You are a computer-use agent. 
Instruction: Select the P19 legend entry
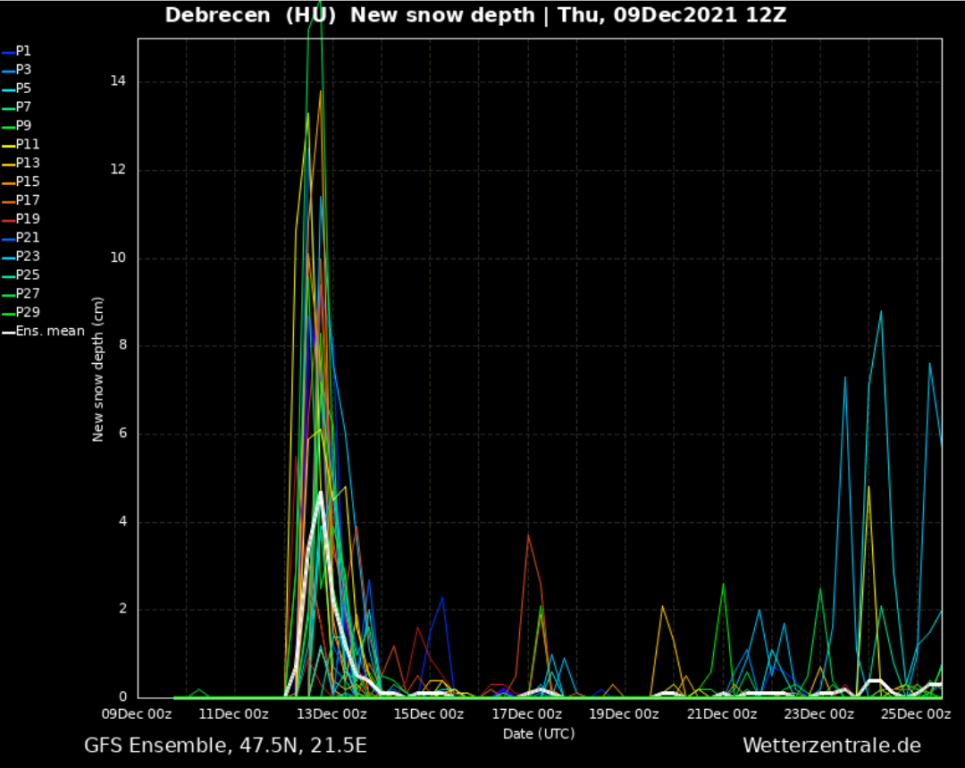[x=27, y=219]
